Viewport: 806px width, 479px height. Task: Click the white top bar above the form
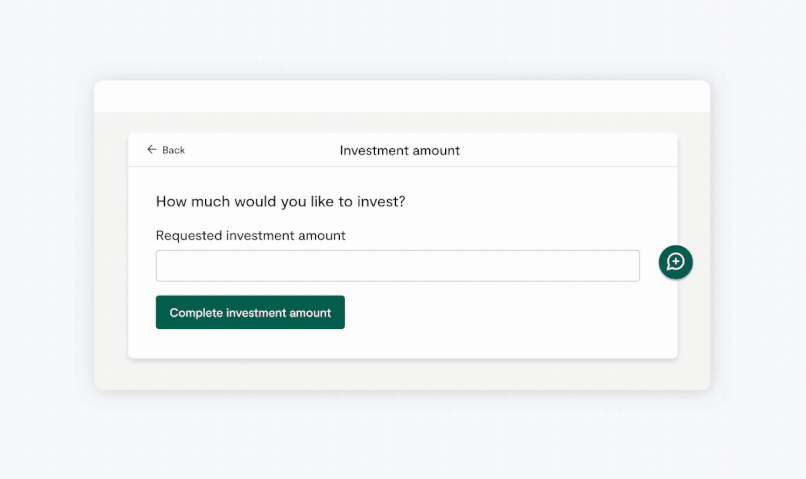(x=402, y=96)
